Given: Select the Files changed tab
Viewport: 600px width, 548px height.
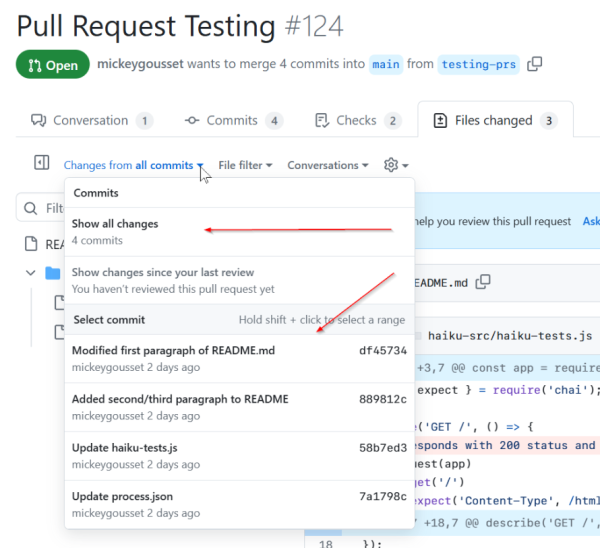Looking at the screenshot, I should [x=495, y=120].
